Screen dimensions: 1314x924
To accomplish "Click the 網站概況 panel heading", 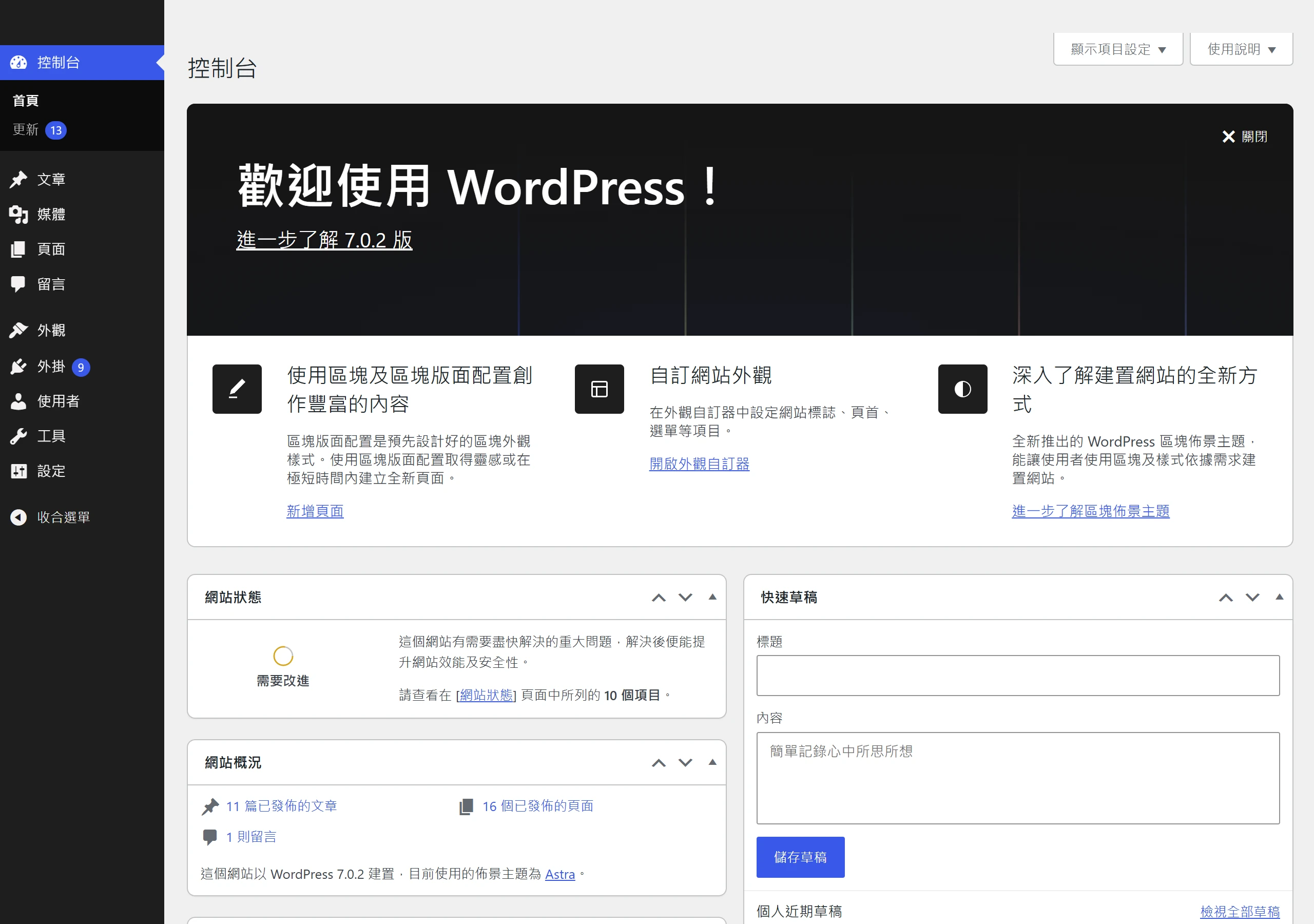I will (233, 763).
